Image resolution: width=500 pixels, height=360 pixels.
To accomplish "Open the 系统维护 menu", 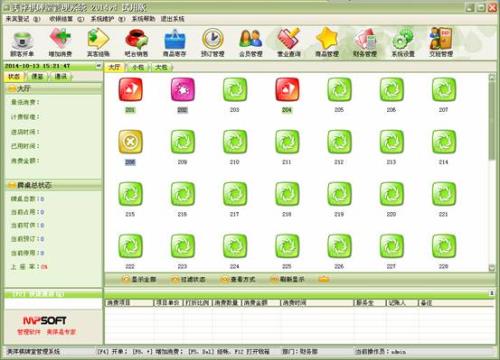I will [x=108, y=19].
